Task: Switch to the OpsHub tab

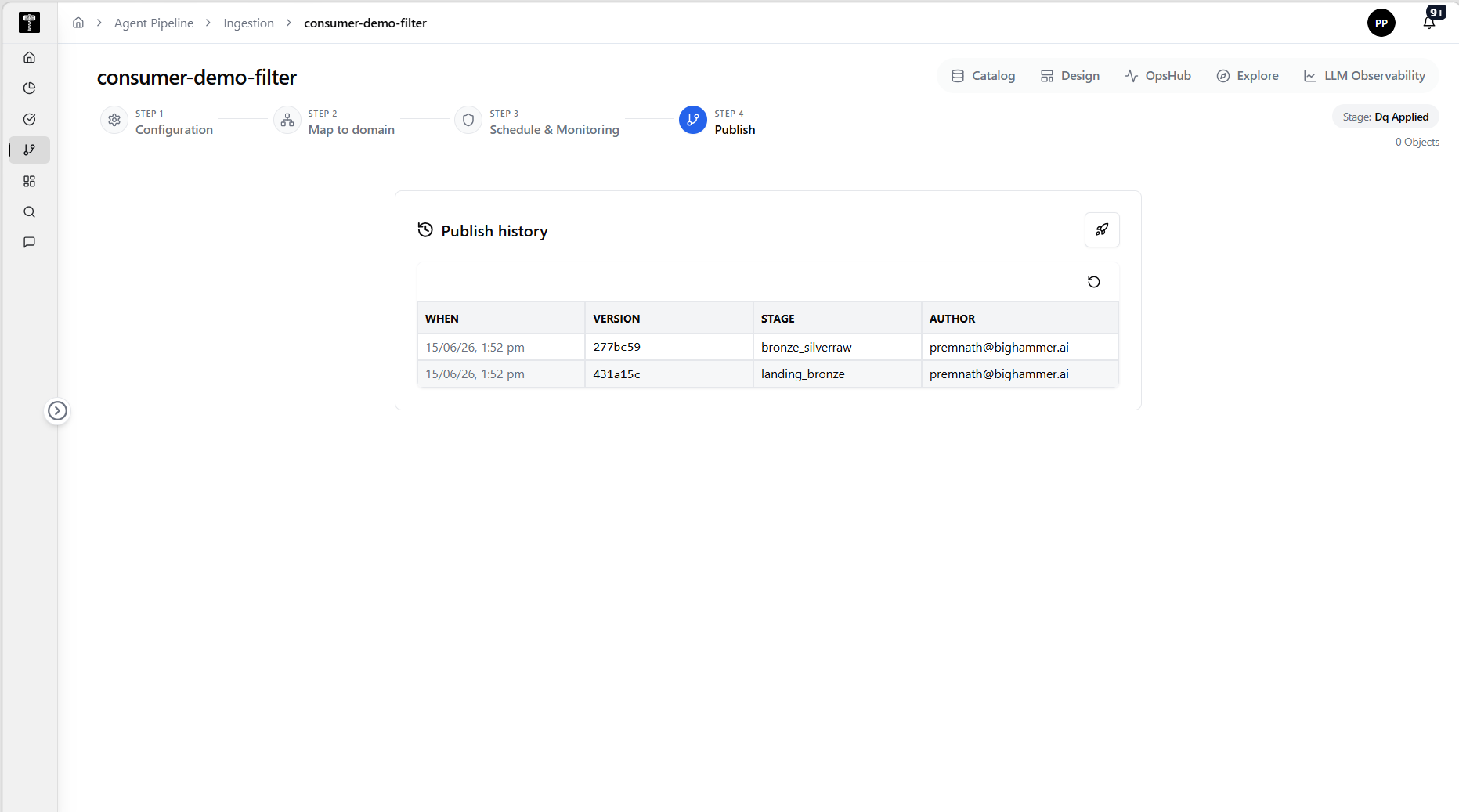Action: [1157, 75]
